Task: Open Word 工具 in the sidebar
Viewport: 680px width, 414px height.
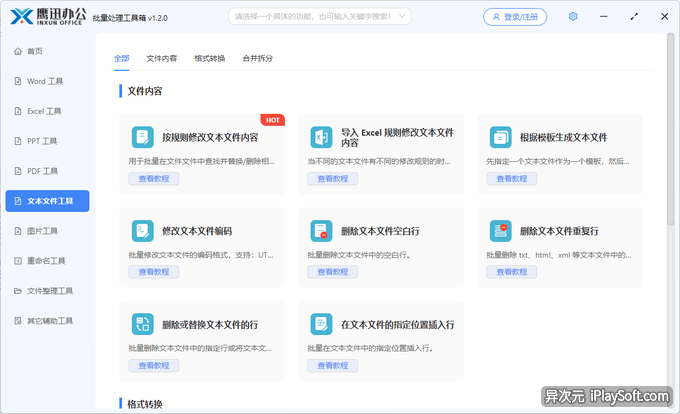Action: (x=47, y=81)
